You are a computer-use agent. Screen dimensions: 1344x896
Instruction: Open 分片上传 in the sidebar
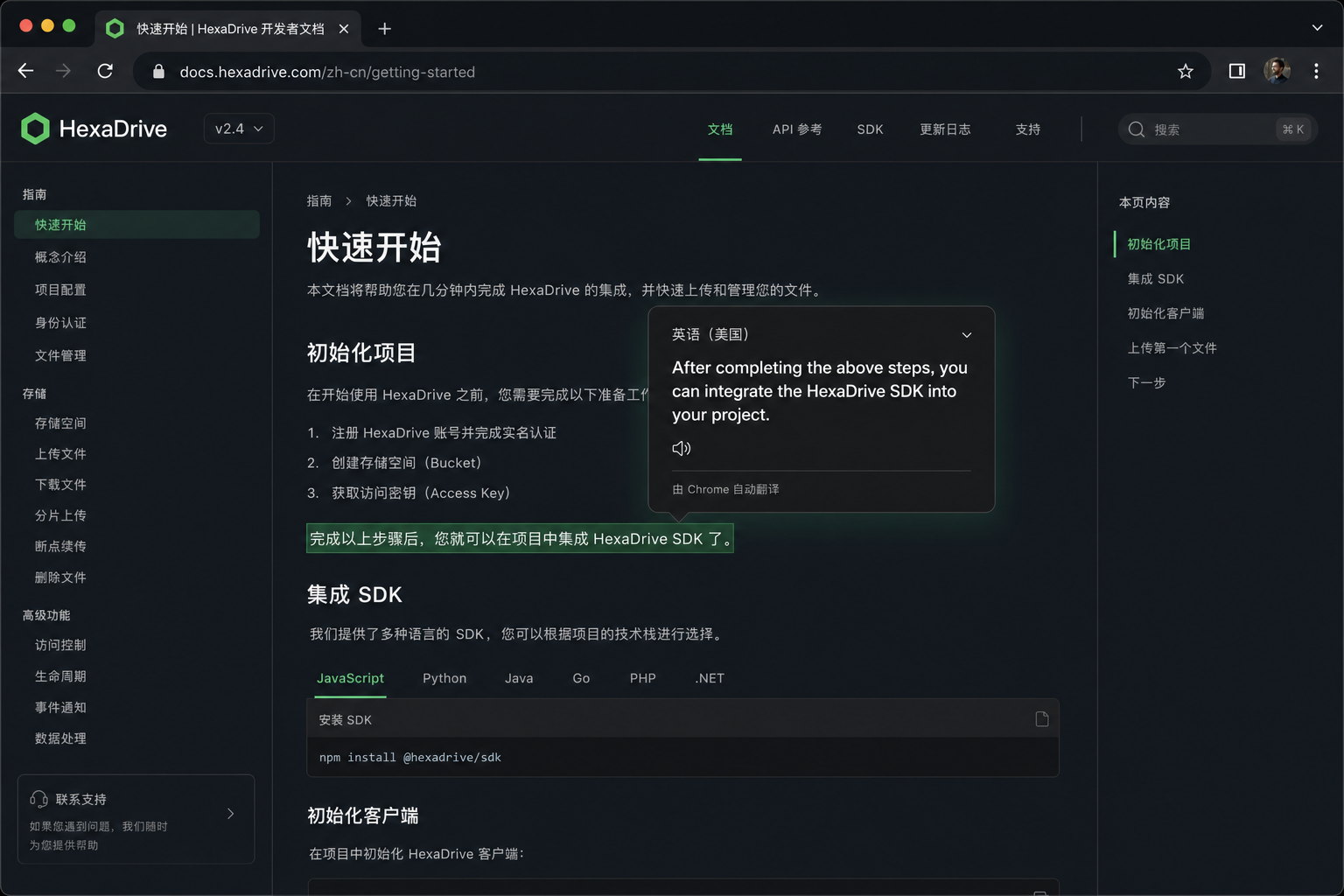pyautogui.click(x=60, y=515)
